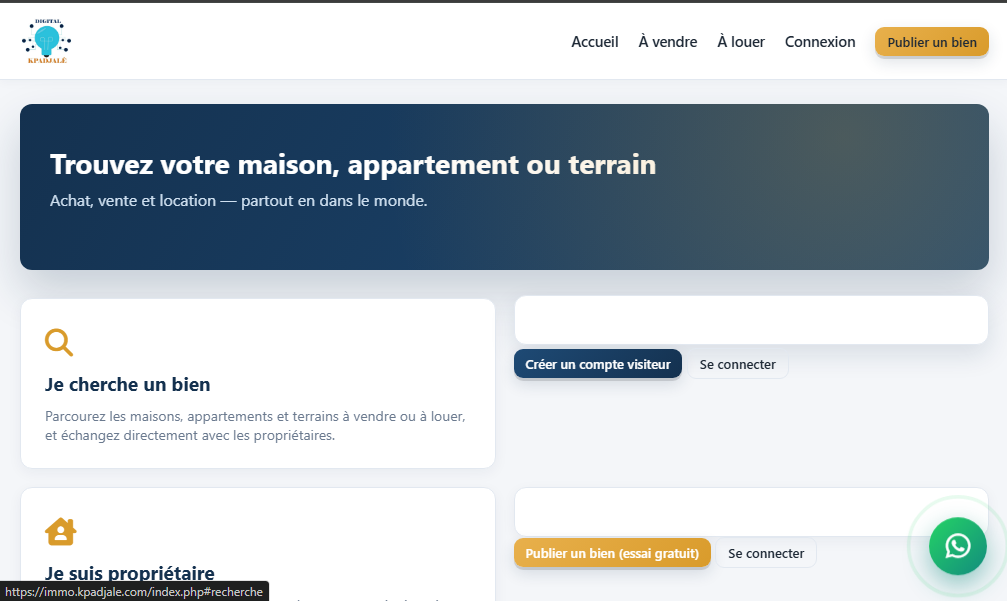Click the Parcourez les maisons description text
The width and height of the screenshot is (1007, 601).
coord(255,426)
